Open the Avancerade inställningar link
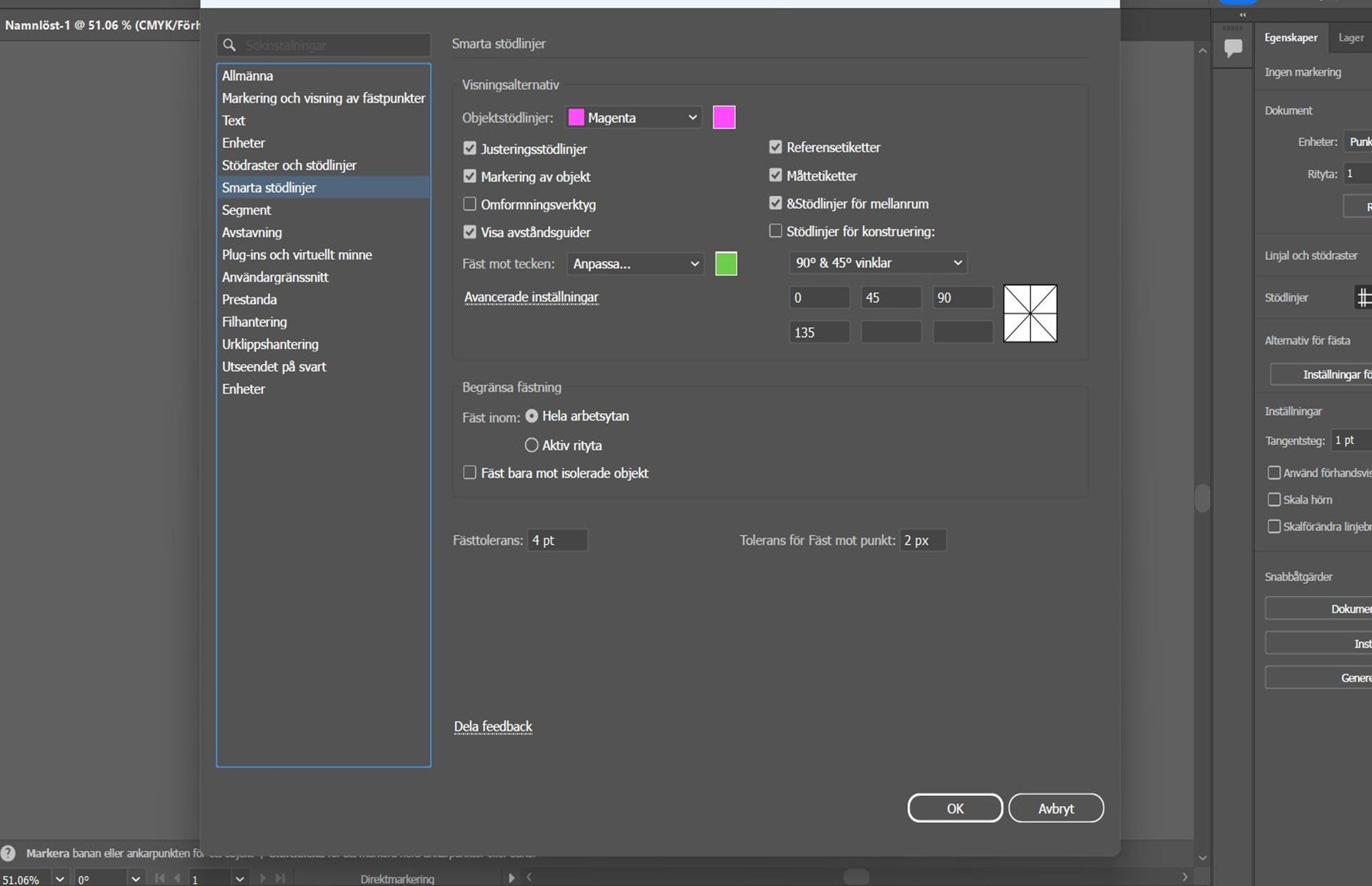 coord(531,297)
